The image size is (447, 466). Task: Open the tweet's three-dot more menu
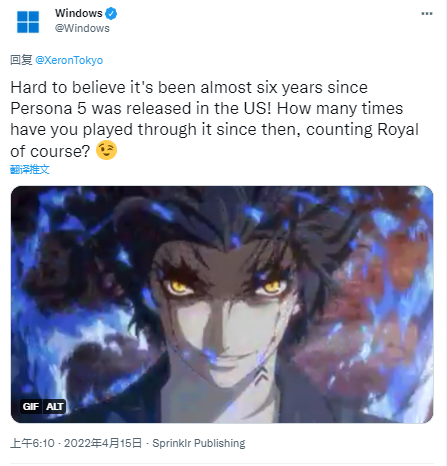(427, 14)
